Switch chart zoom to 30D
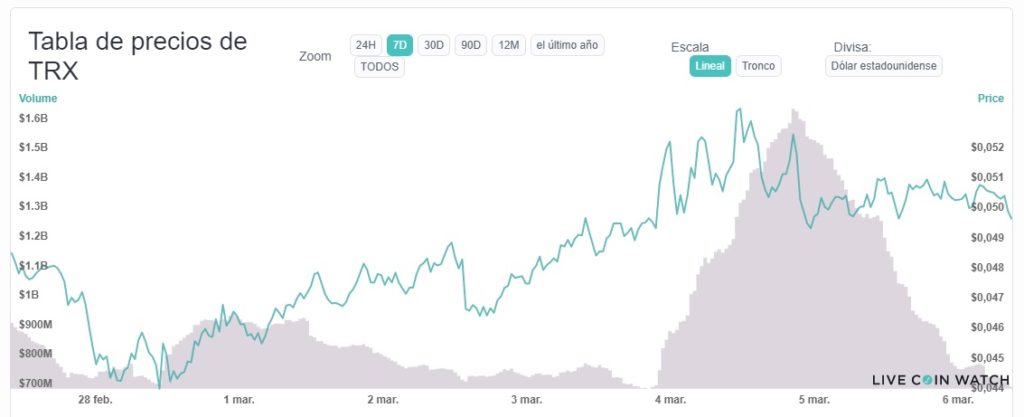 pos(433,45)
